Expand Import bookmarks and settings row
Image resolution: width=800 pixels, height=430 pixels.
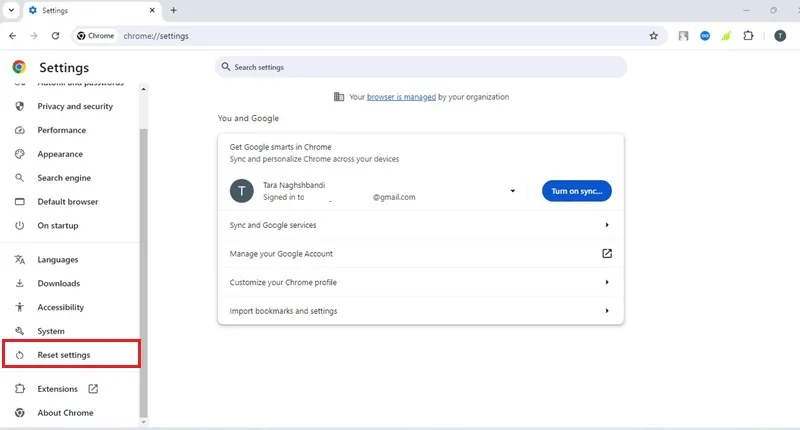point(420,311)
